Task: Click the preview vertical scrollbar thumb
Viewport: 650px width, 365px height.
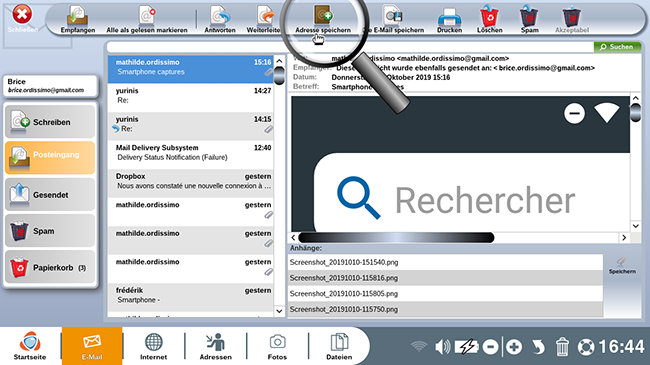Action: click(635, 112)
